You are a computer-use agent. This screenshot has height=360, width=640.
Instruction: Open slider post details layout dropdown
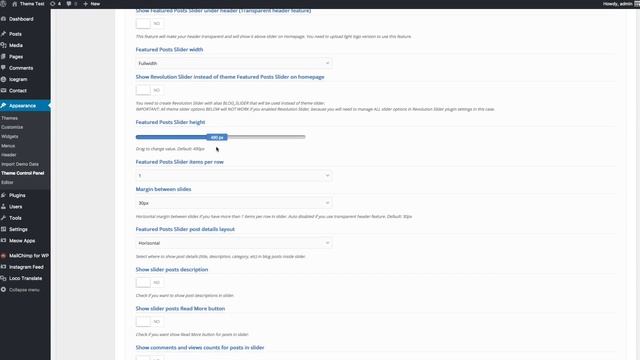tap(233, 243)
